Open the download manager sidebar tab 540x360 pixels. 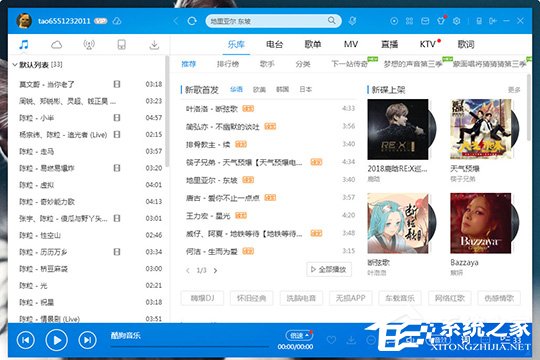click(x=154, y=45)
